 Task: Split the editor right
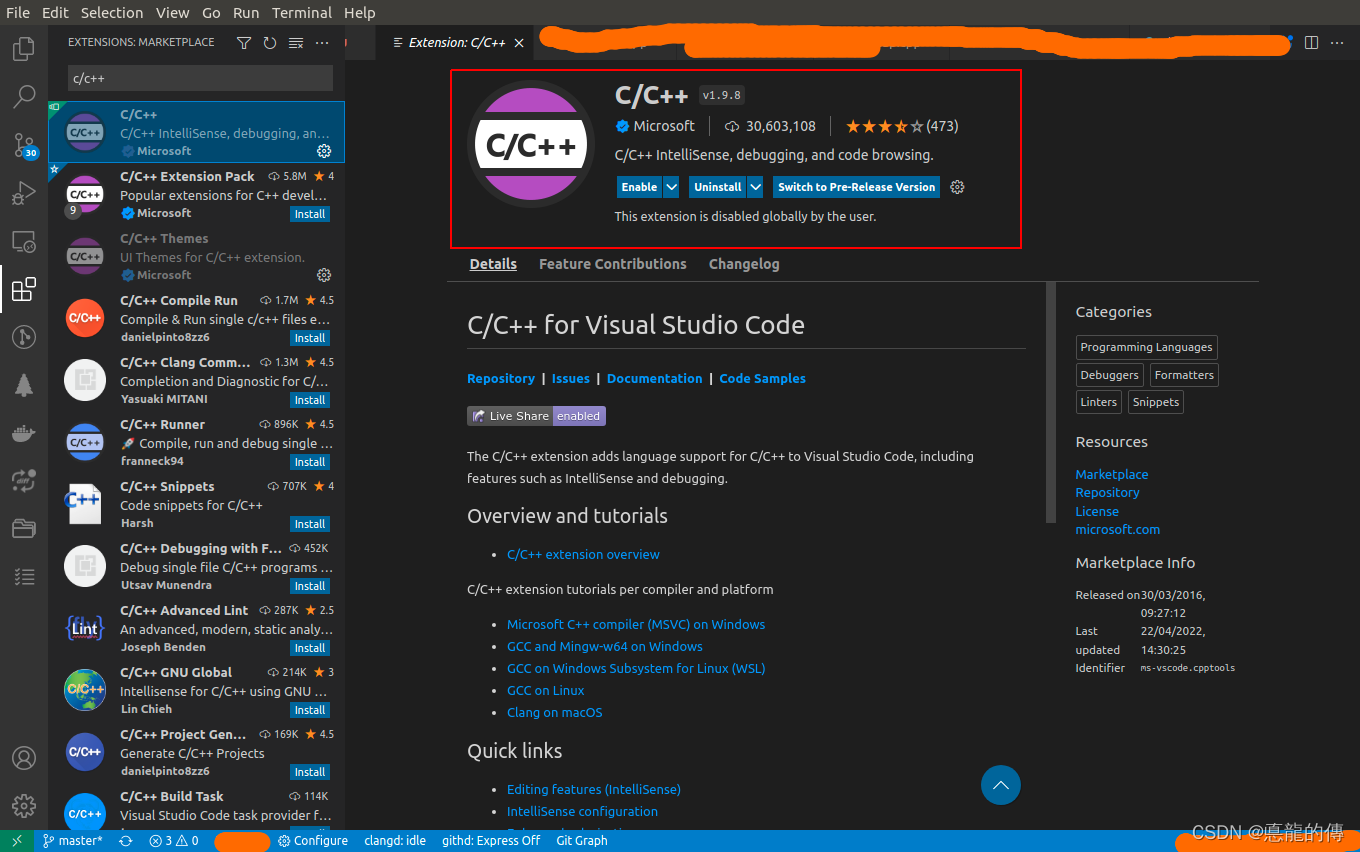click(1311, 42)
